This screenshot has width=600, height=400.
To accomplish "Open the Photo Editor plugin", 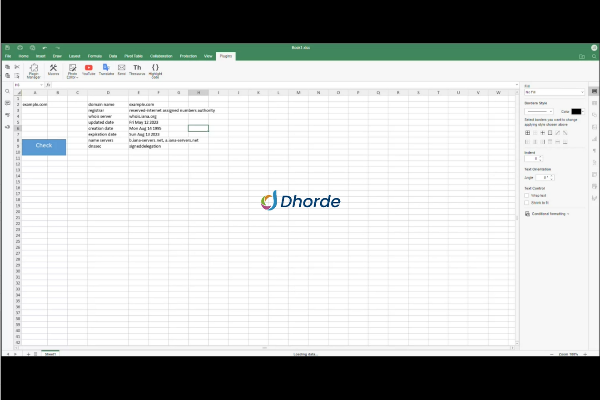I will point(71,69).
